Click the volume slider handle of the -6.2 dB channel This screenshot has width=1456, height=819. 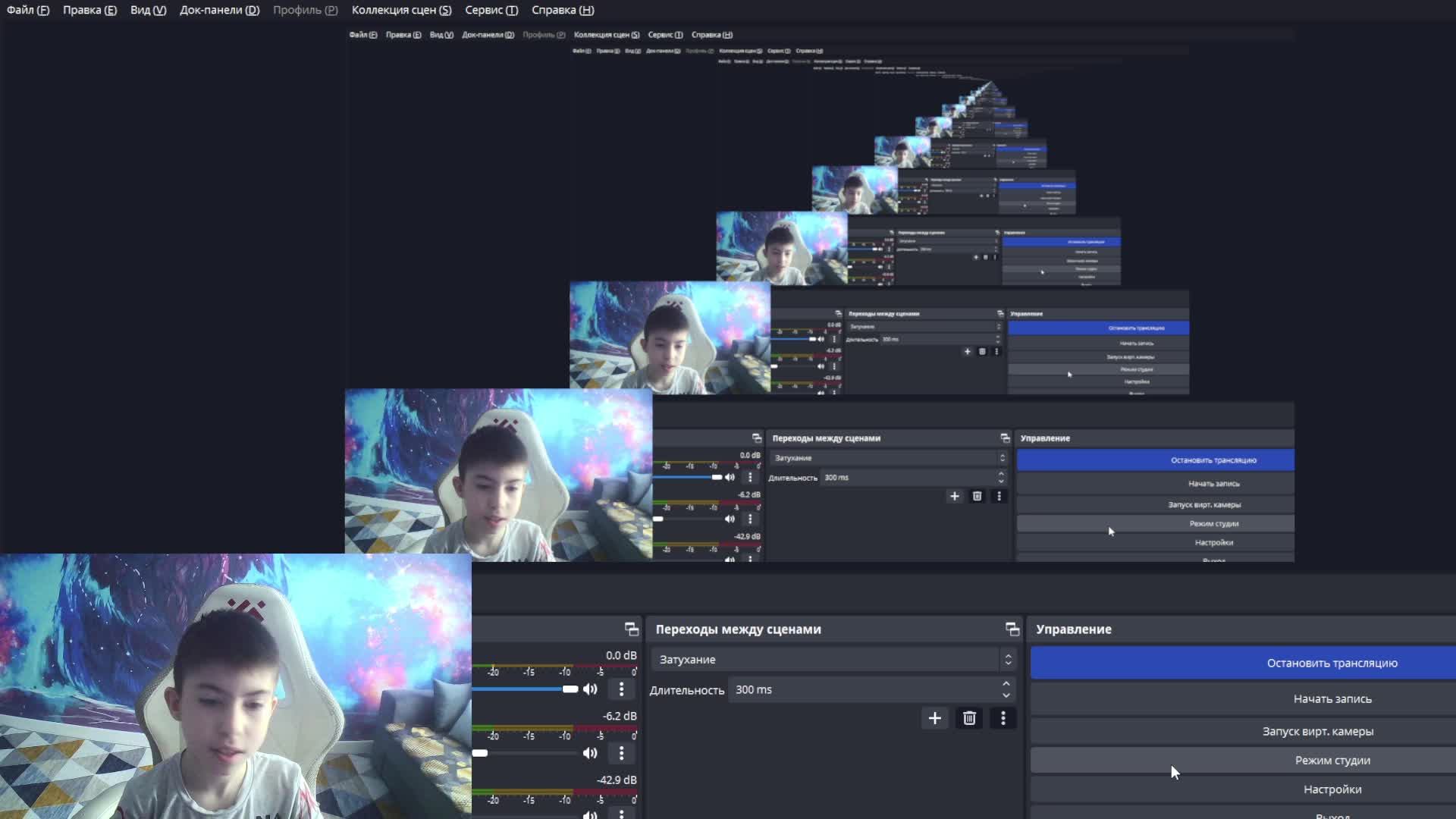480,753
